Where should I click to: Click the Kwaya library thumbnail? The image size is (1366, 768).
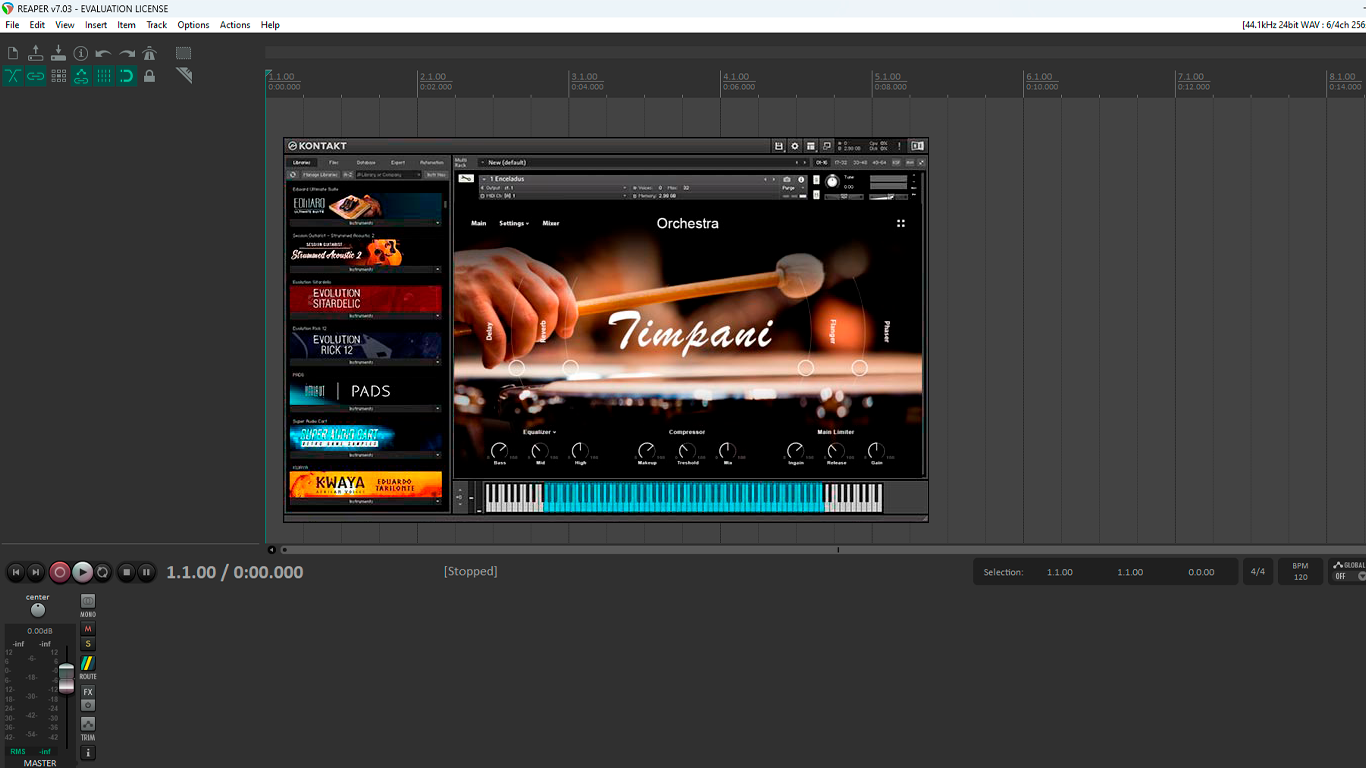[365, 484]
